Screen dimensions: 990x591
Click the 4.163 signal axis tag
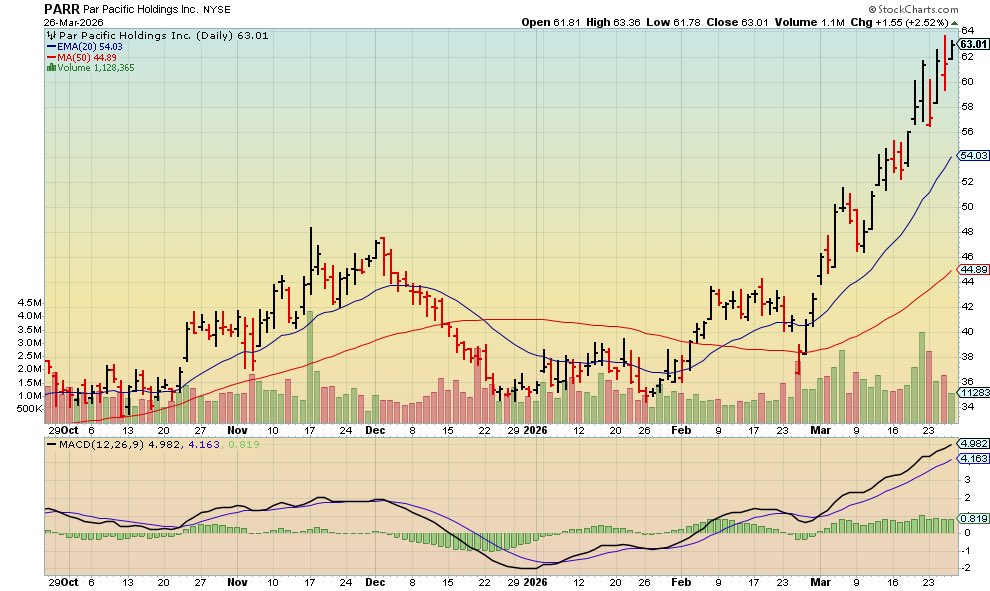973,459
